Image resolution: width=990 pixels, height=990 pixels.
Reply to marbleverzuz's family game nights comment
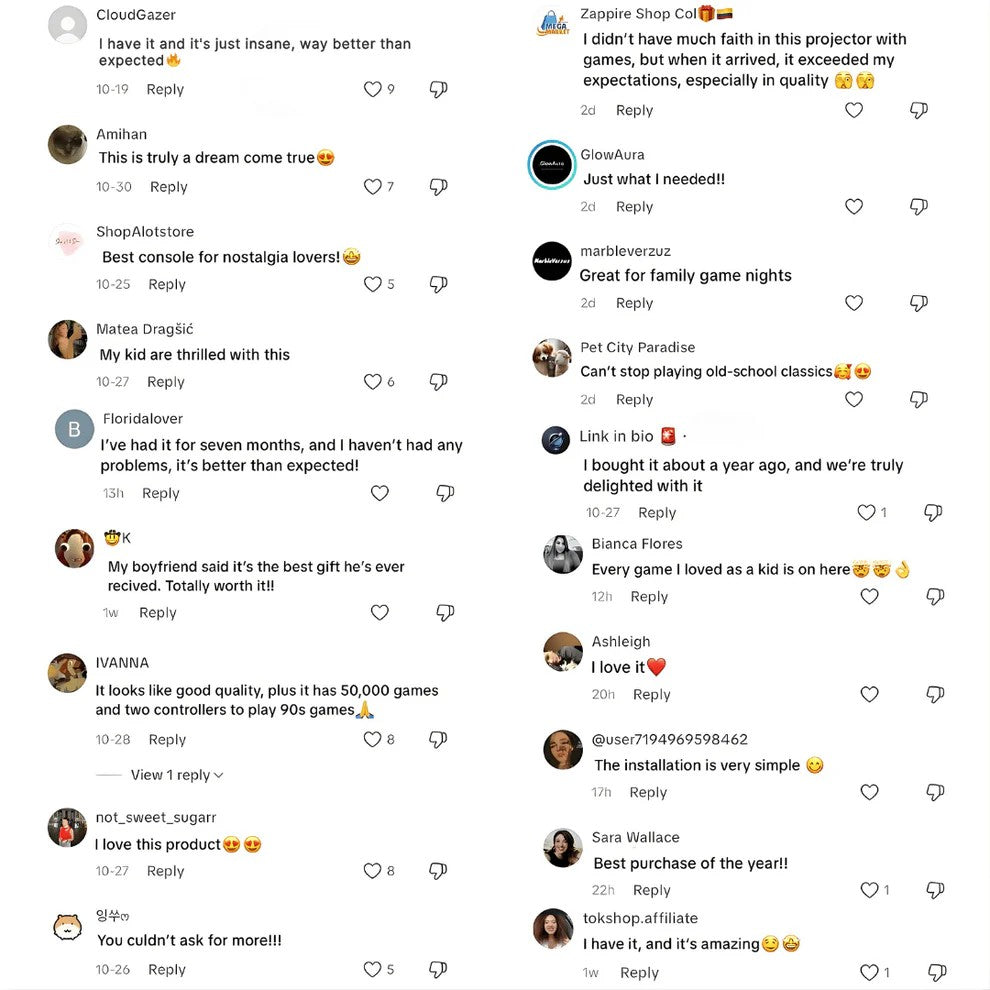point(634,303)
